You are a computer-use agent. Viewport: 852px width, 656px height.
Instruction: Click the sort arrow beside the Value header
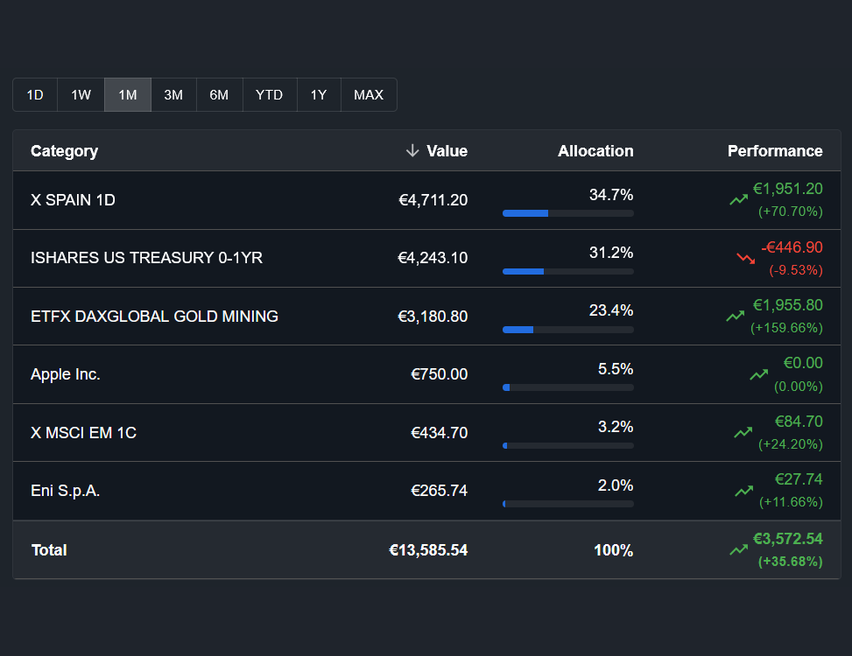pyautogui.click(x=411, y=151)
